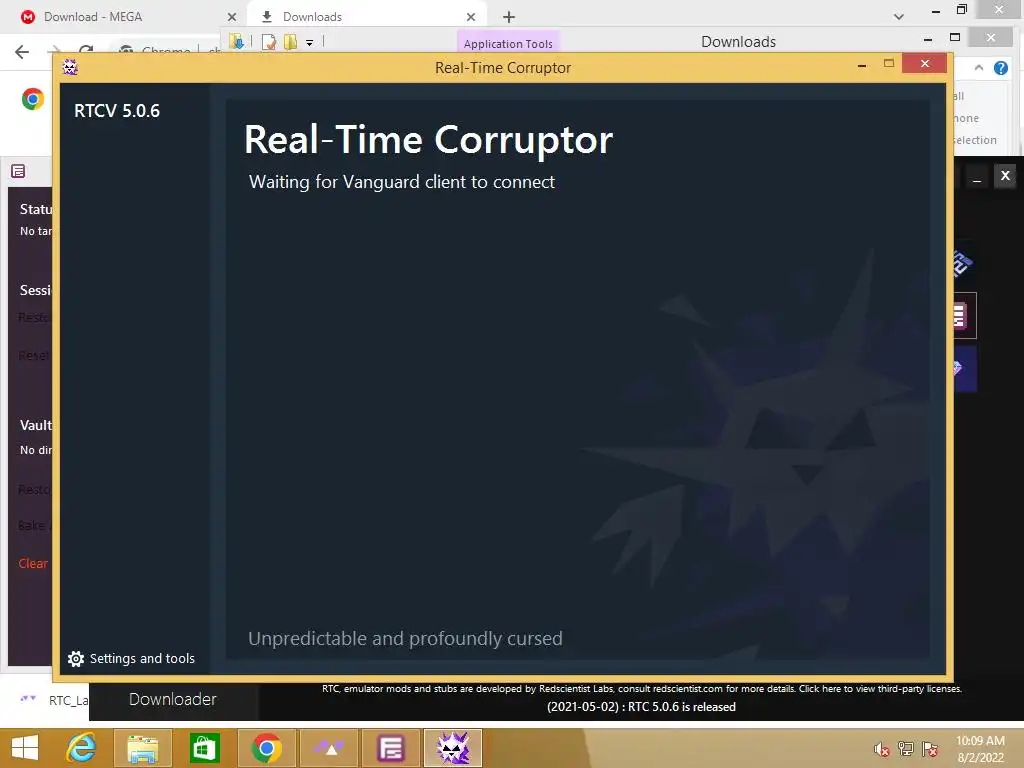Click the purple sidebar icon in the back window
Image resolution: width=1024 pixels, height=768 pixels.
point(18,171)
